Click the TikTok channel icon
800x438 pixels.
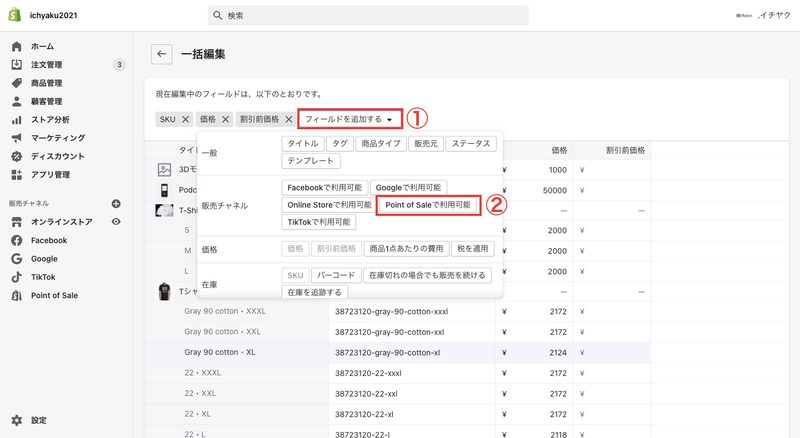(17, 277)
